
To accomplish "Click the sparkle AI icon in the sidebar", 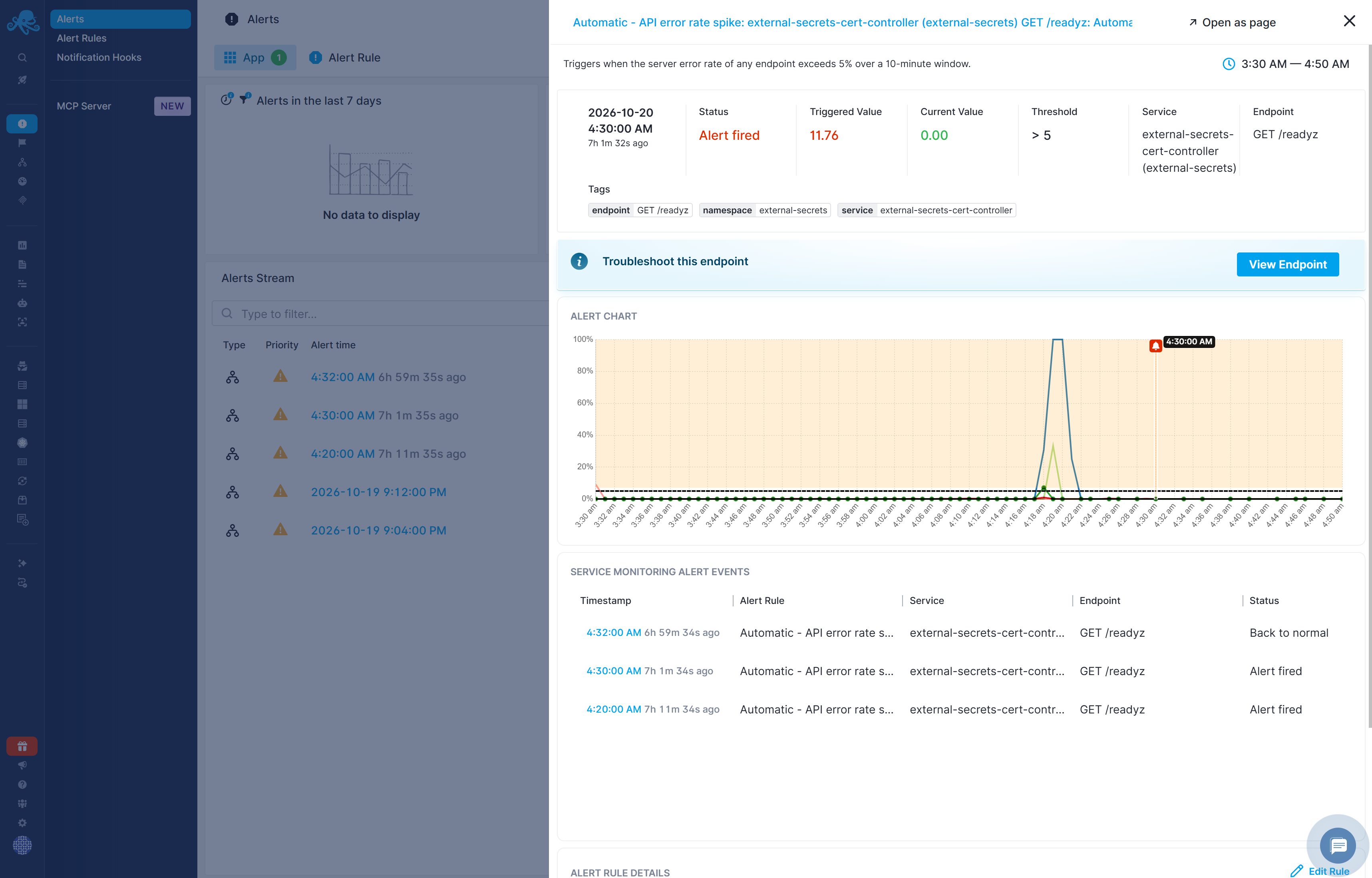I will click(22, 563).
